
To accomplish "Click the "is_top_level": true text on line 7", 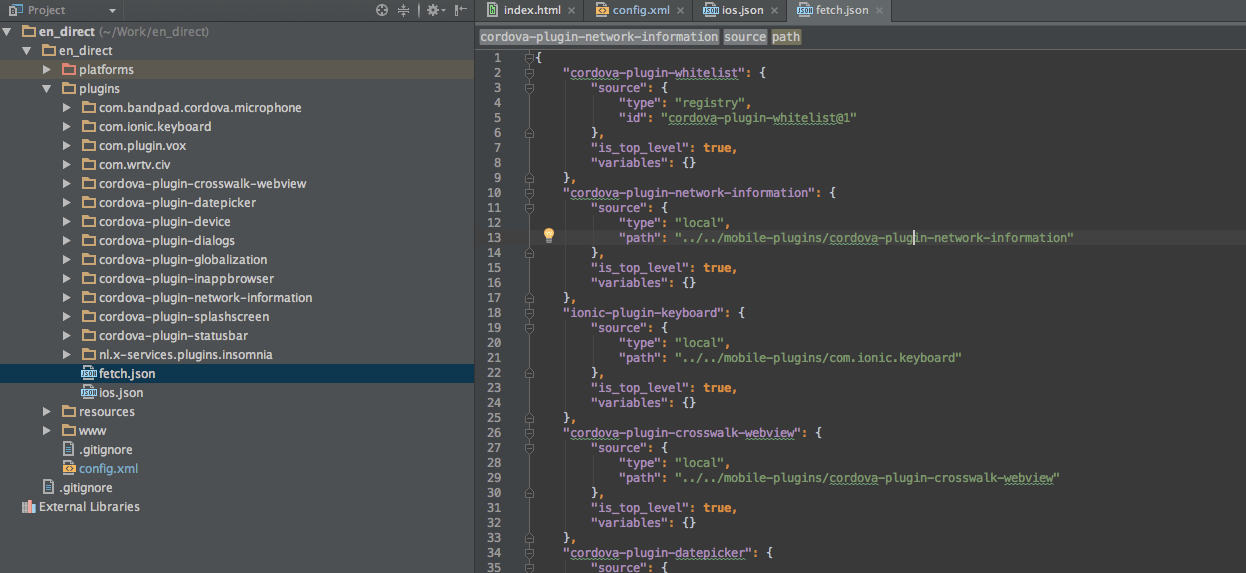I will click(663, 148).
